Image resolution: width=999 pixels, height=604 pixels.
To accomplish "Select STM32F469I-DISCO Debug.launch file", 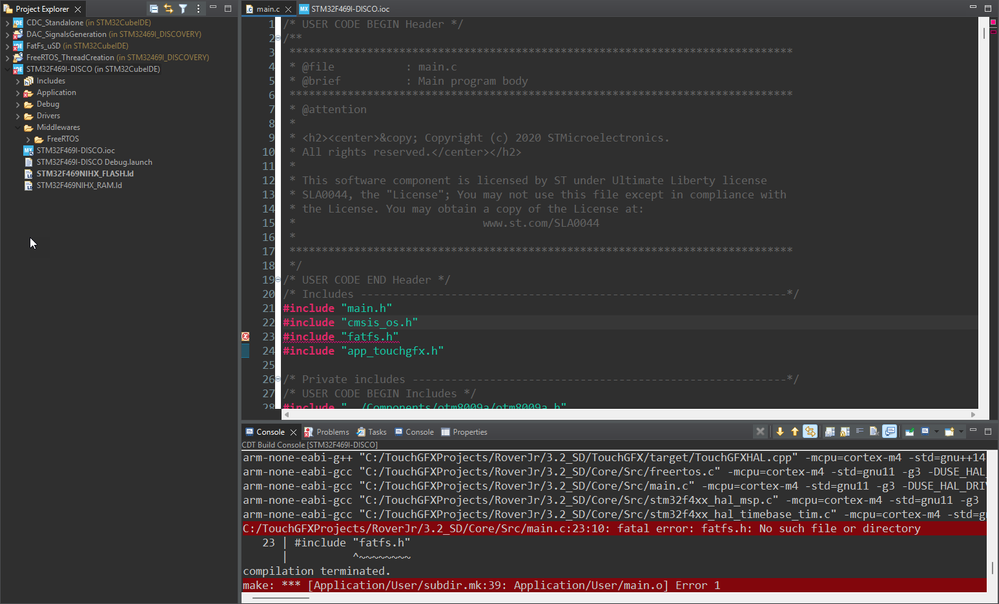I will (94, 162).
